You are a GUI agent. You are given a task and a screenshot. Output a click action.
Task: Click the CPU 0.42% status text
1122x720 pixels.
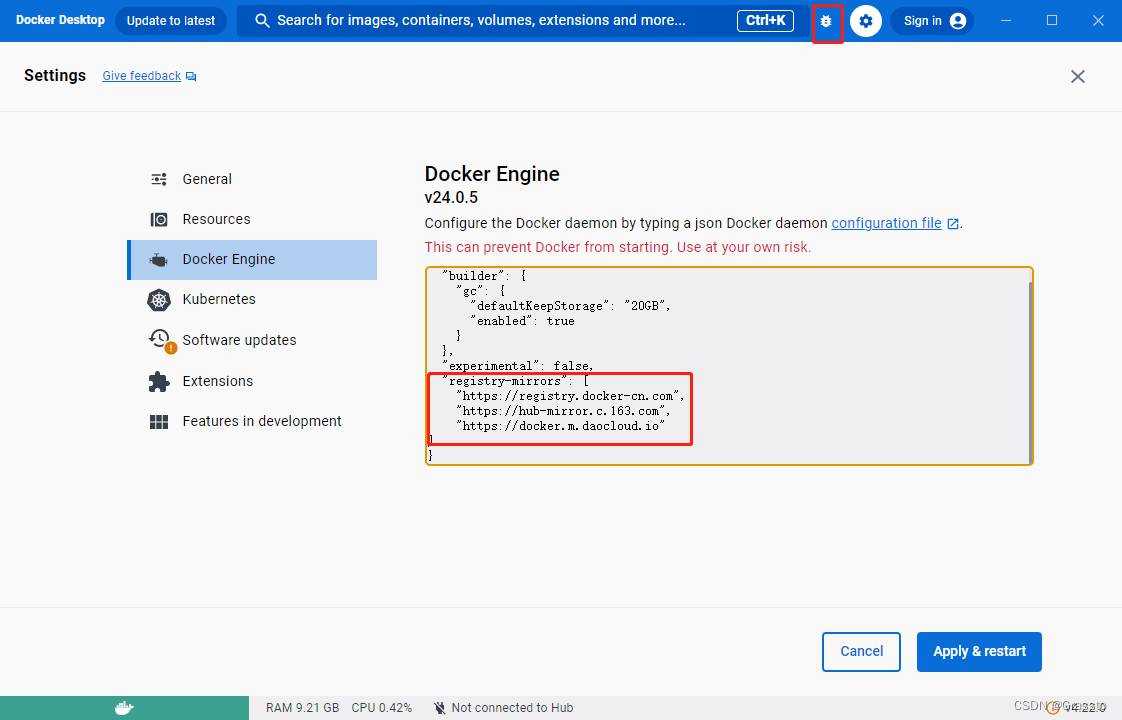click(x=381, y=708)
